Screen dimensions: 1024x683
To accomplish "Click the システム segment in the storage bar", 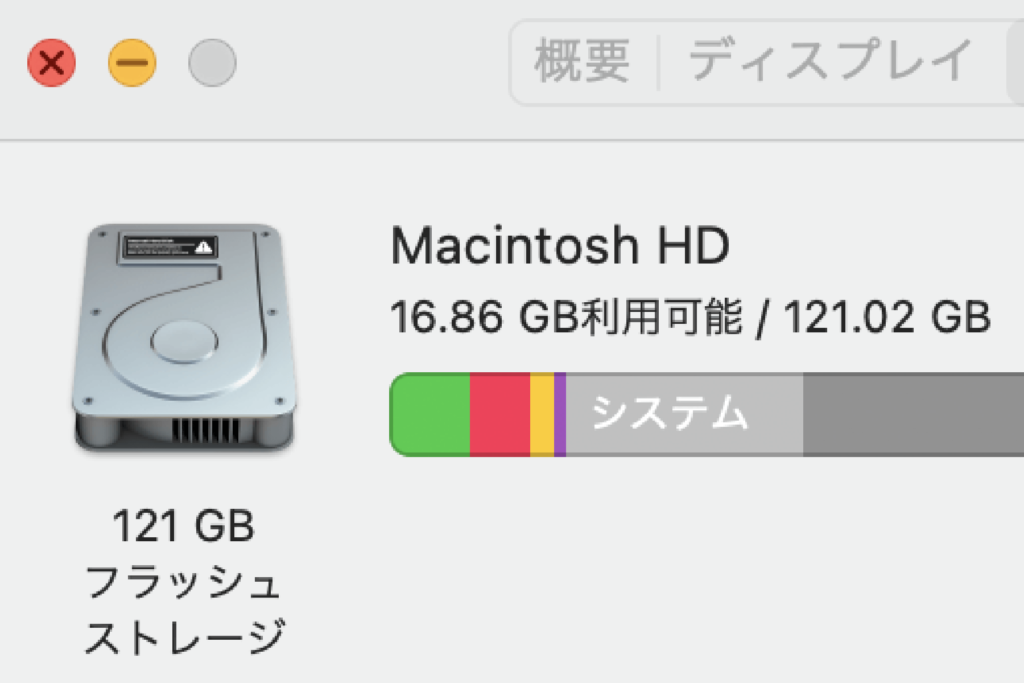I will pyautogui.click(x=670, y=414).
